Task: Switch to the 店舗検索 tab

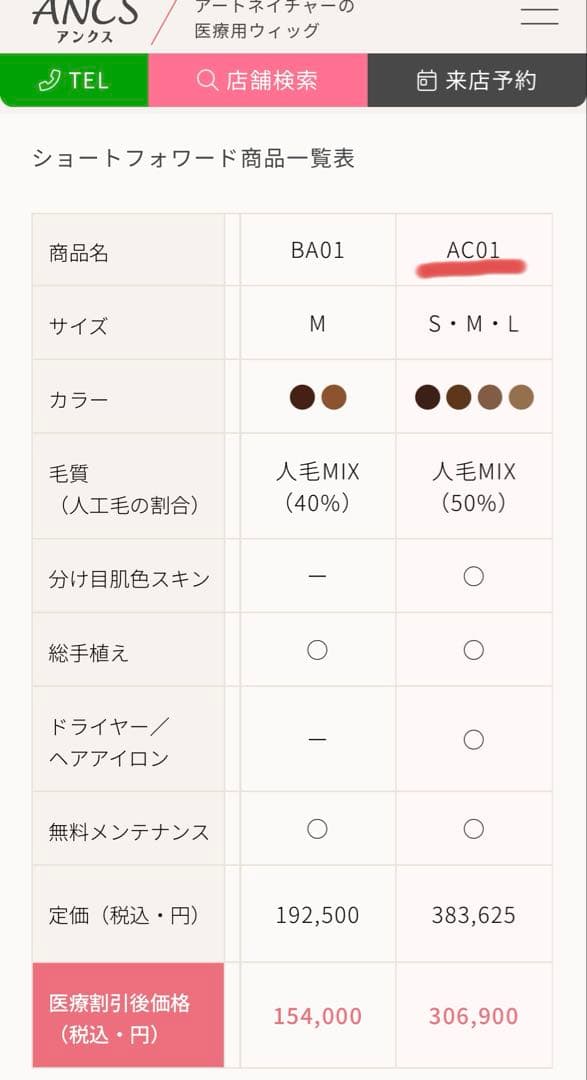Action: tap(260, 80)
